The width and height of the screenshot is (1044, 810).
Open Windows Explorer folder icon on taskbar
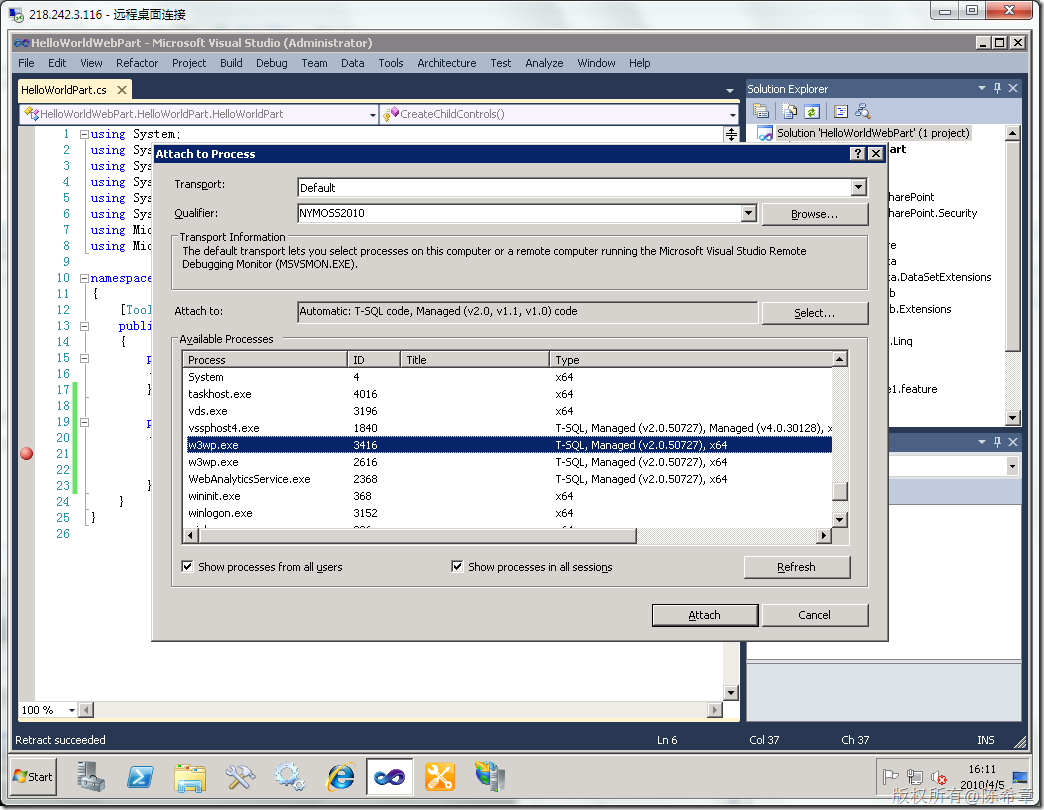(190, 776)
